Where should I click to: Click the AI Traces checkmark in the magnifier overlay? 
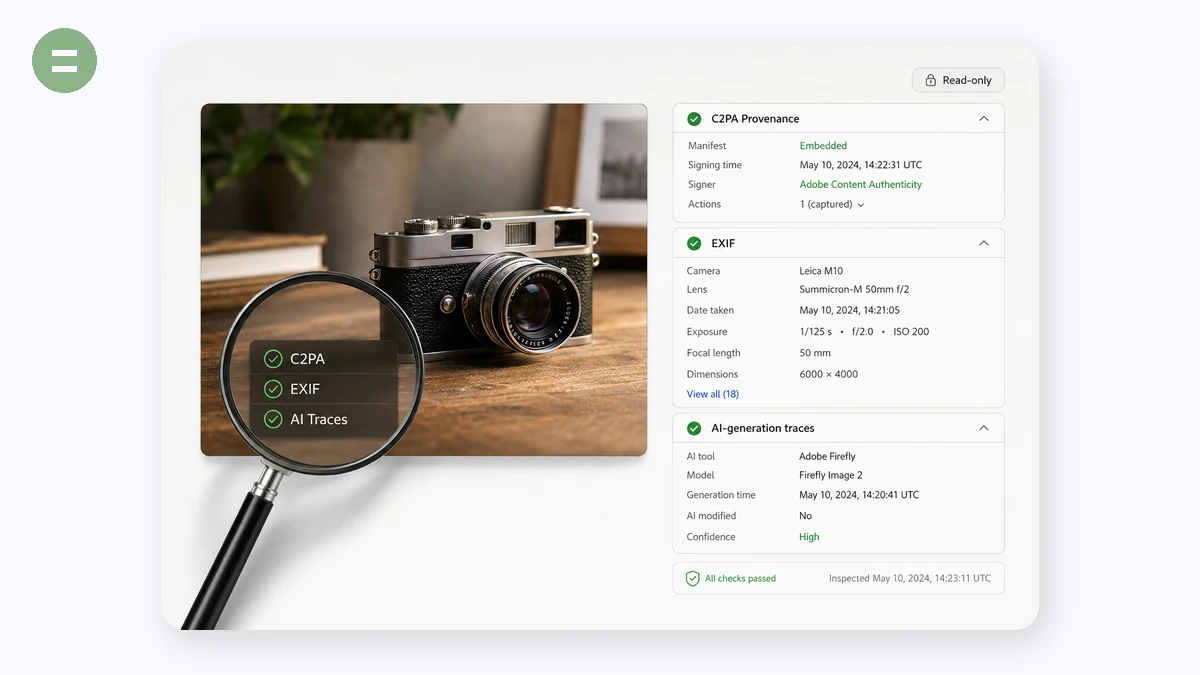(272, 419)
